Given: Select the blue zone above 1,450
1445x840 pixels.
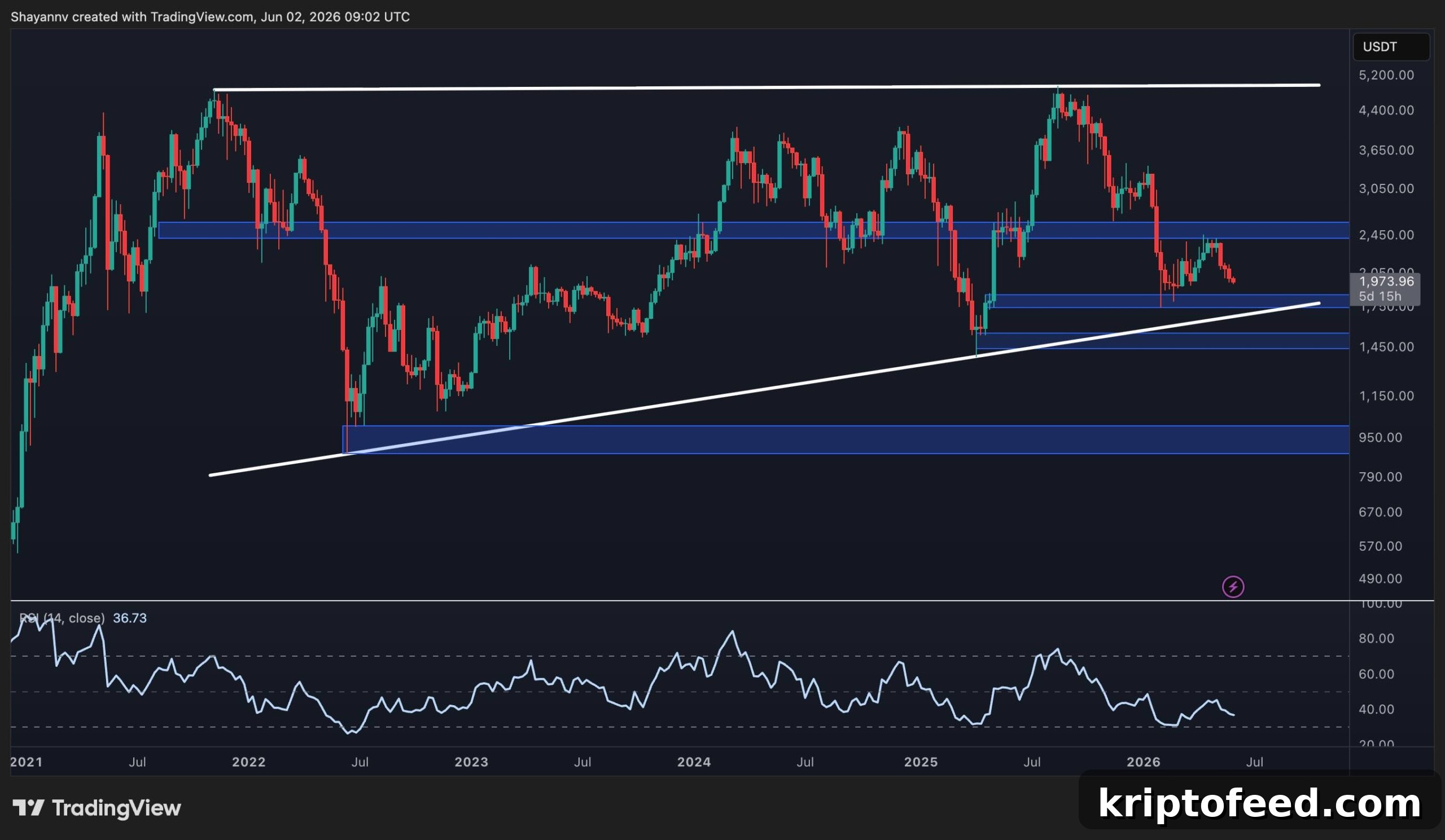Looking at the screenshot, I should pyautogui.click(x=1162, y=341).
